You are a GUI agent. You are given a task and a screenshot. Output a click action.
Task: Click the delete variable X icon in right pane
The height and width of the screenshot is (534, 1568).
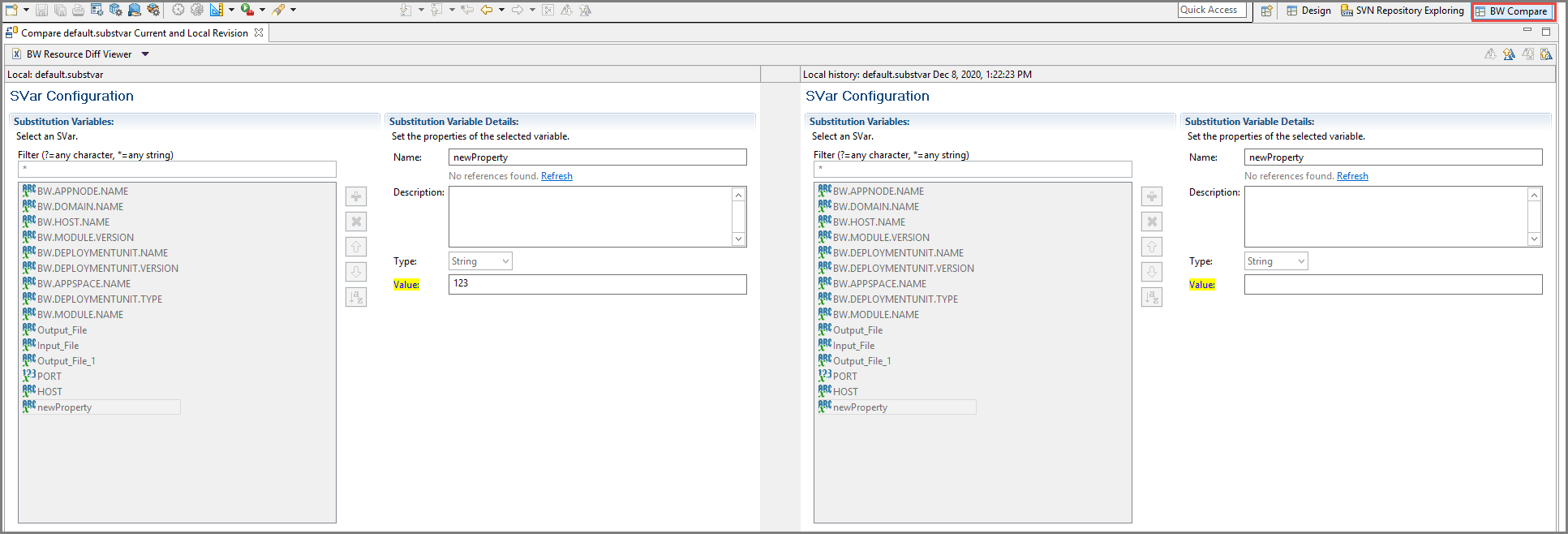(1152, 222)
